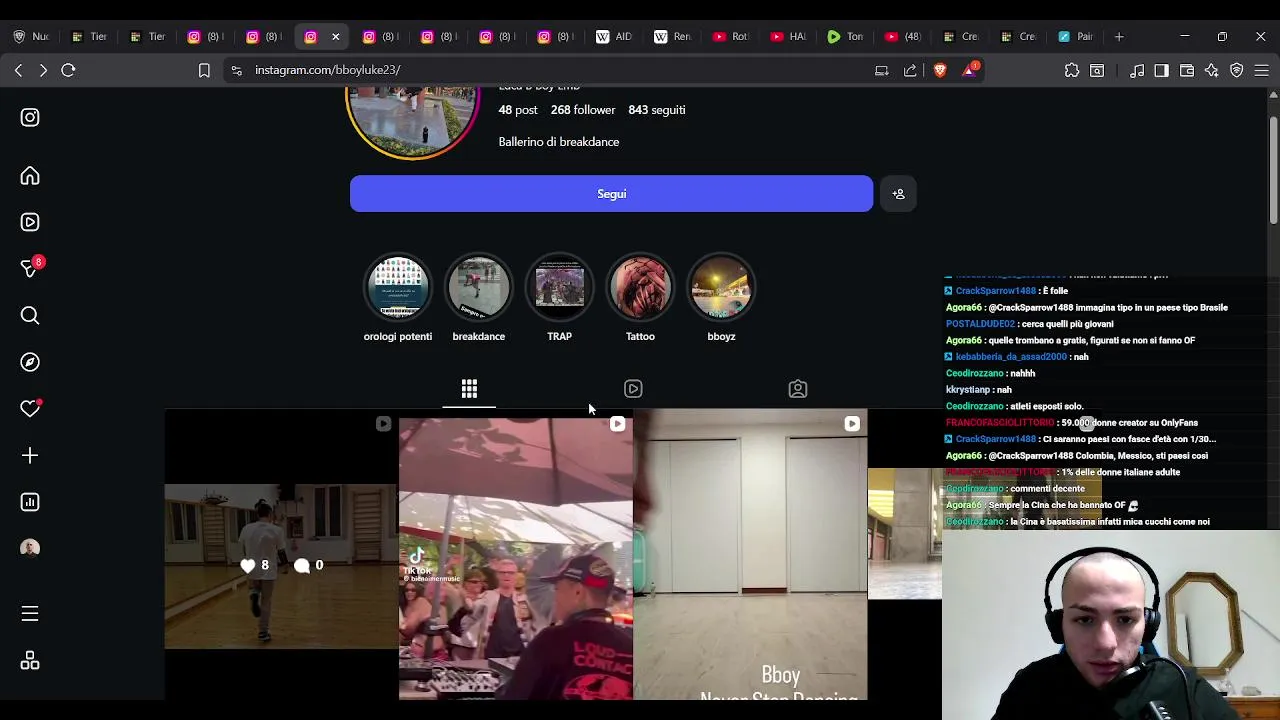
Task: Switch to the Reels profile tab
Action: tap(633, 389)
